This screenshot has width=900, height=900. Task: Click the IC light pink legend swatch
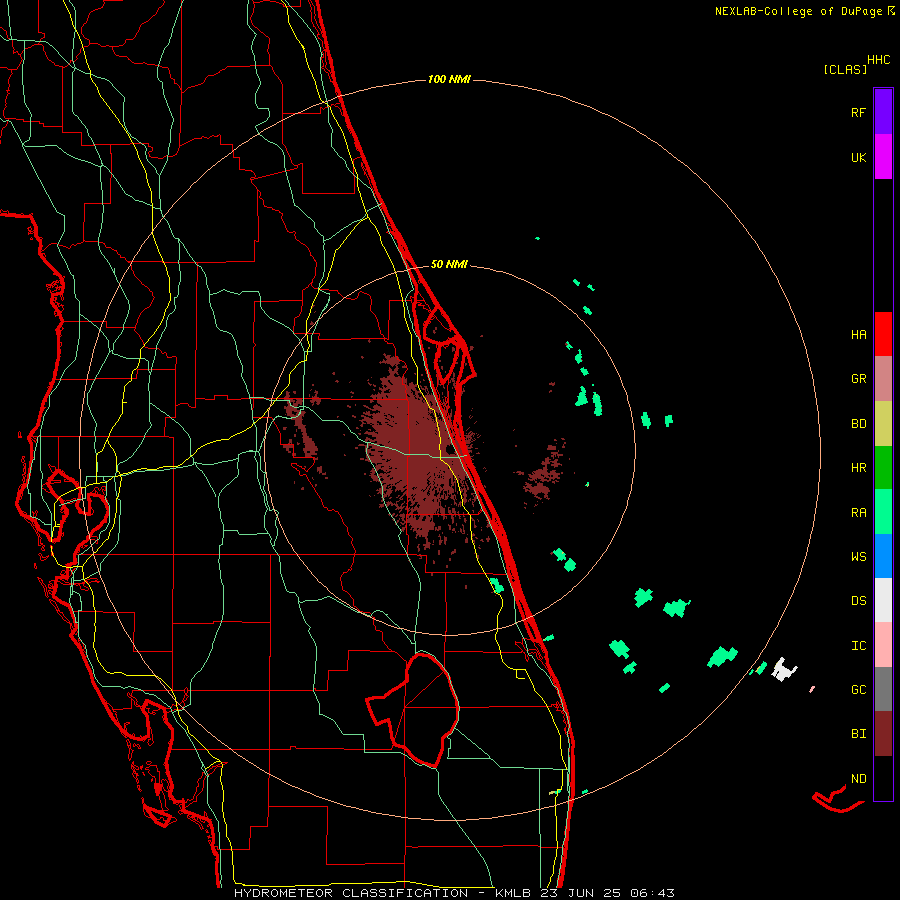[883, 645]
